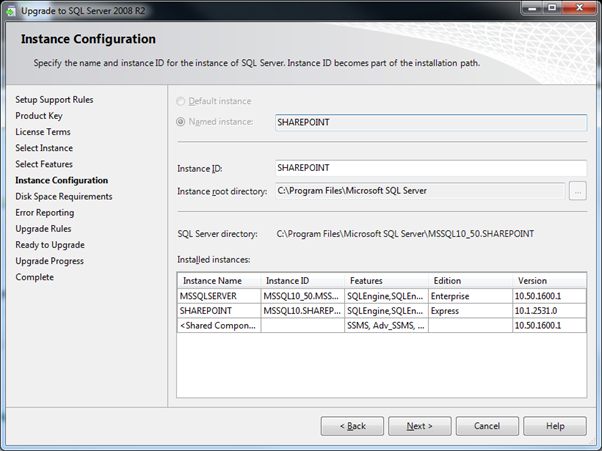Viewport: 602px width, 451px height.
Task: Go to the Upgrade Progress step
Action: (50, 261)
